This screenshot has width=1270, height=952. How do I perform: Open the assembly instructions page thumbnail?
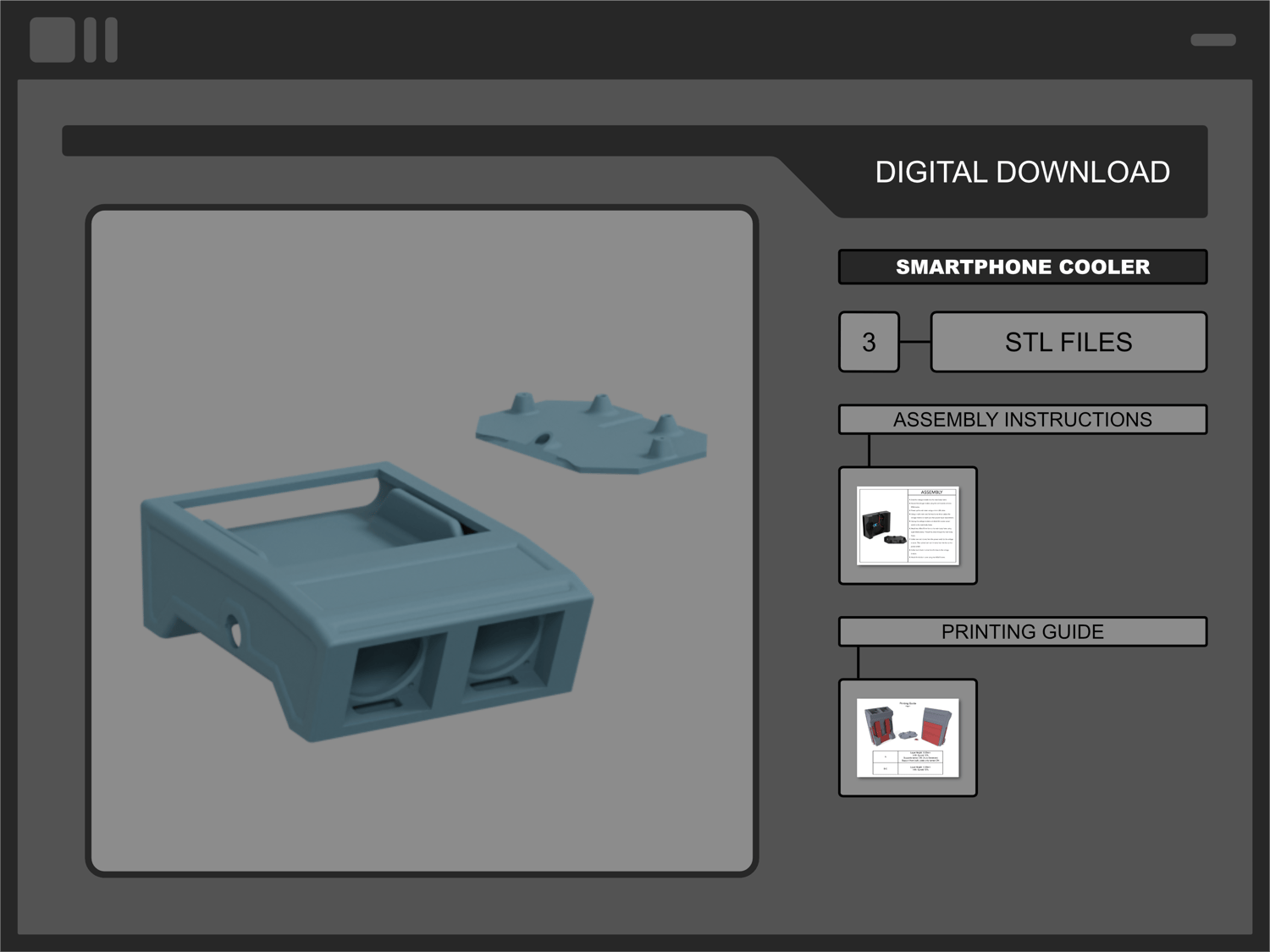pos(908,526)
